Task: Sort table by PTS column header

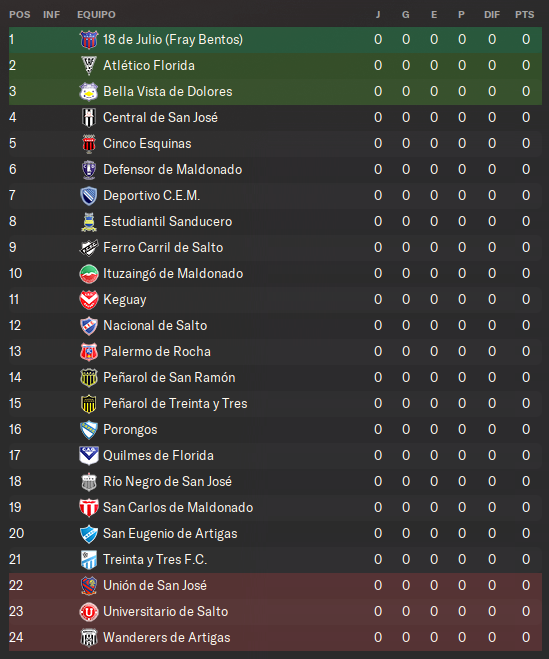Action: pos(525,15)
